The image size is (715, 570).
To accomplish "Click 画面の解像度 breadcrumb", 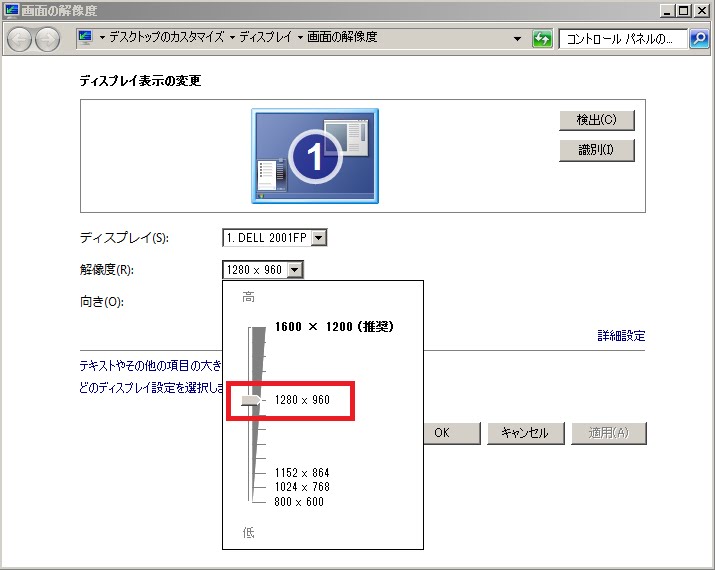I will [342, 37].
